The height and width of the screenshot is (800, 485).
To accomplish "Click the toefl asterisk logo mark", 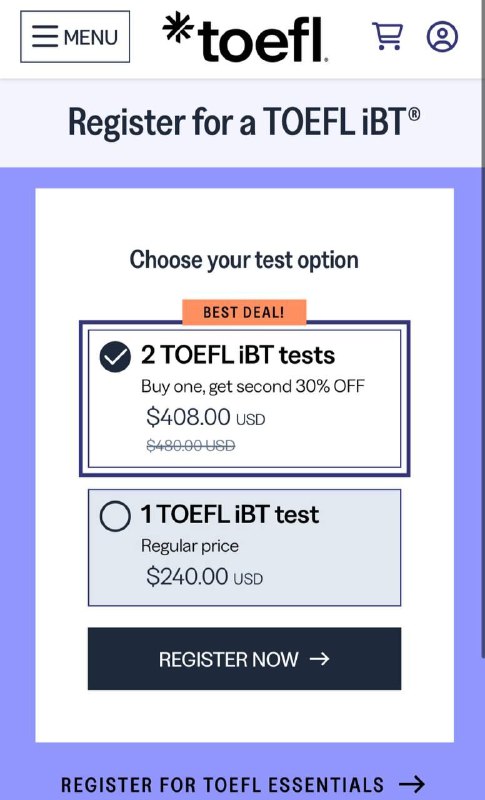I will (x=177, y=27).
